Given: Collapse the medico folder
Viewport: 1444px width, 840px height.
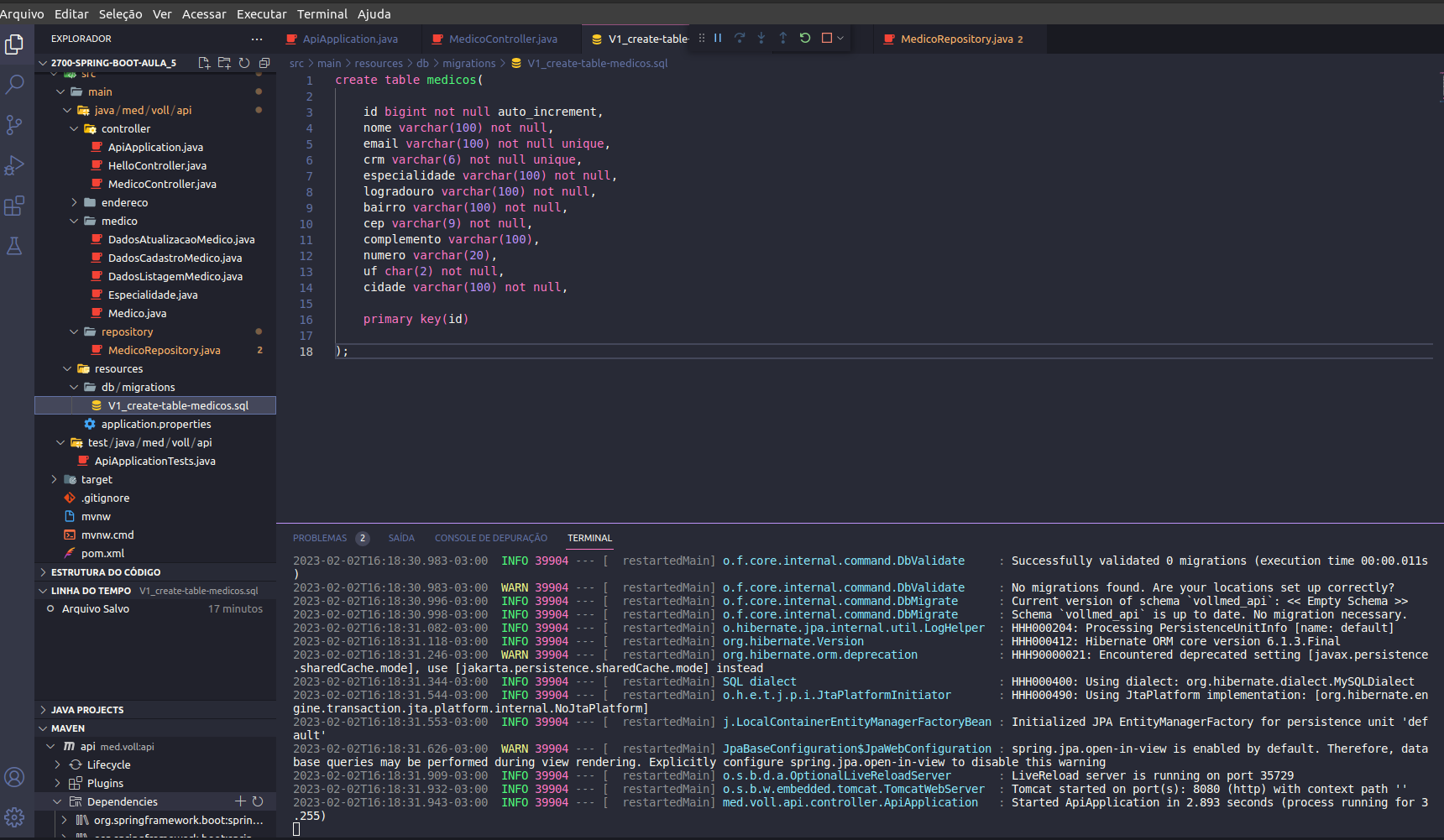Looking at the screenshot, I should tap(119, 221).
